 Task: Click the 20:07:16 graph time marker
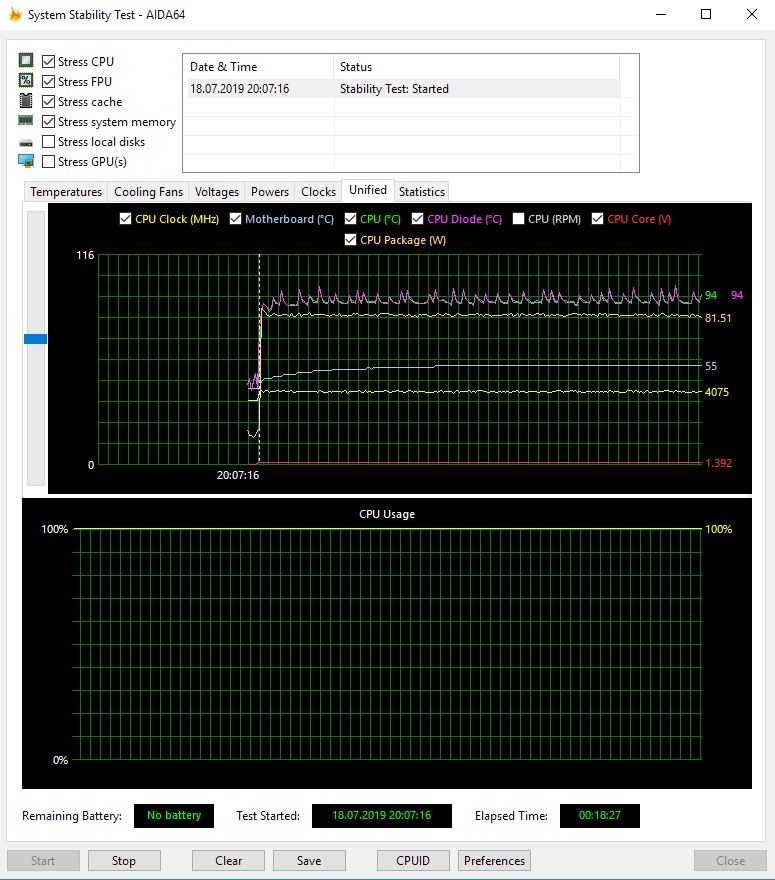238,475
